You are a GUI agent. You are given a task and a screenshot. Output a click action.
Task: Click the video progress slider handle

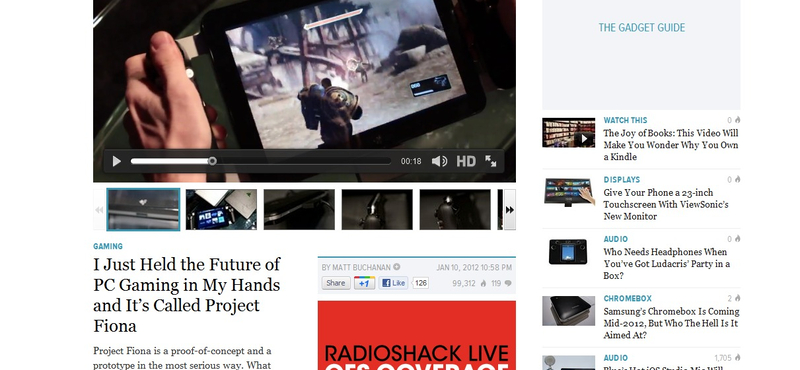tap(212, 161)
